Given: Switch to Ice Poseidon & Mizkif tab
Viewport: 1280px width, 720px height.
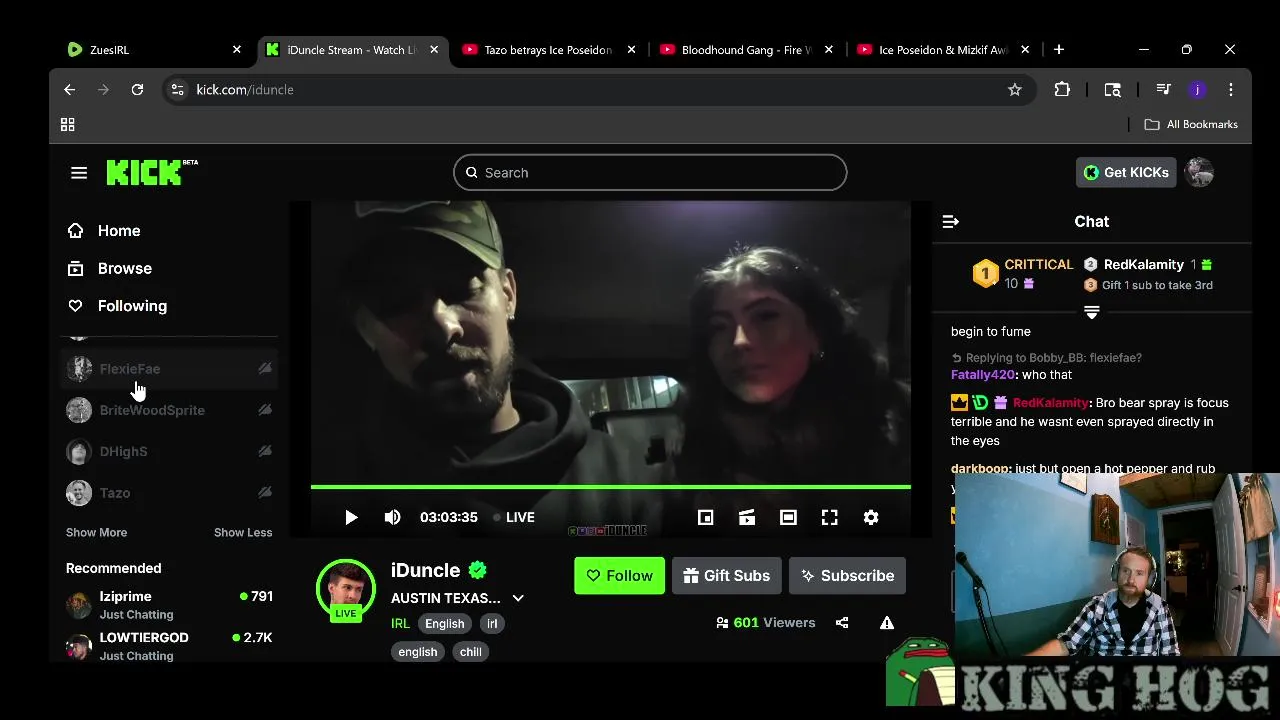Looking at the screenshot, I should pos(942,49).
